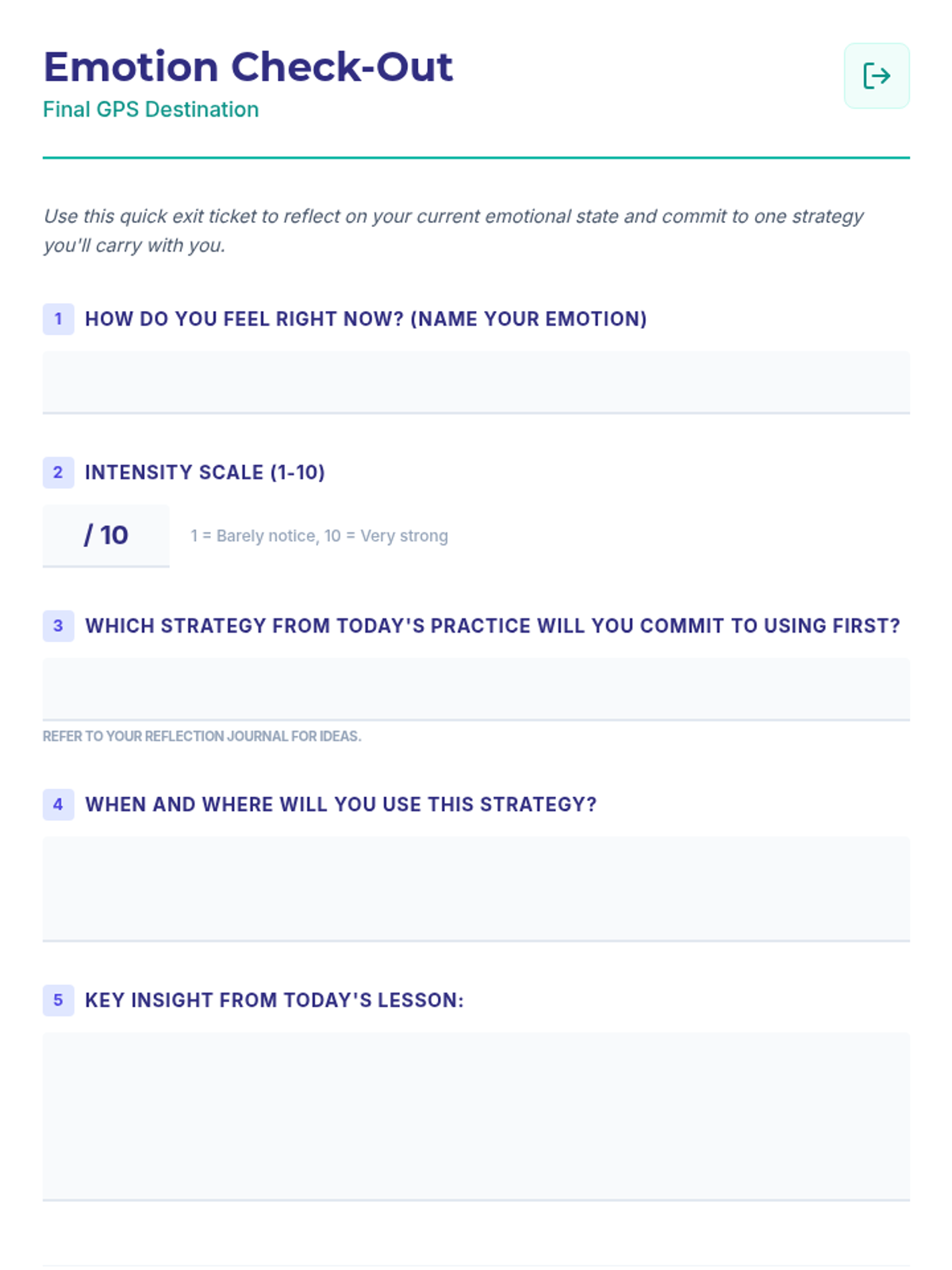The width and height of the screenshot is (952, 1270).
Task: Click the How do you feel right now label
Action: pos(366,319)
